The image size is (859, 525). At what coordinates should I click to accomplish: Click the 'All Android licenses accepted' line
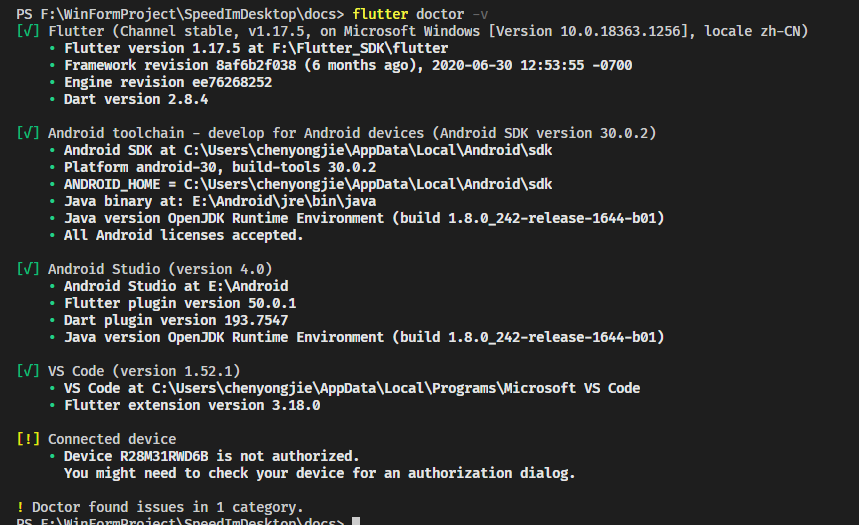183,235
